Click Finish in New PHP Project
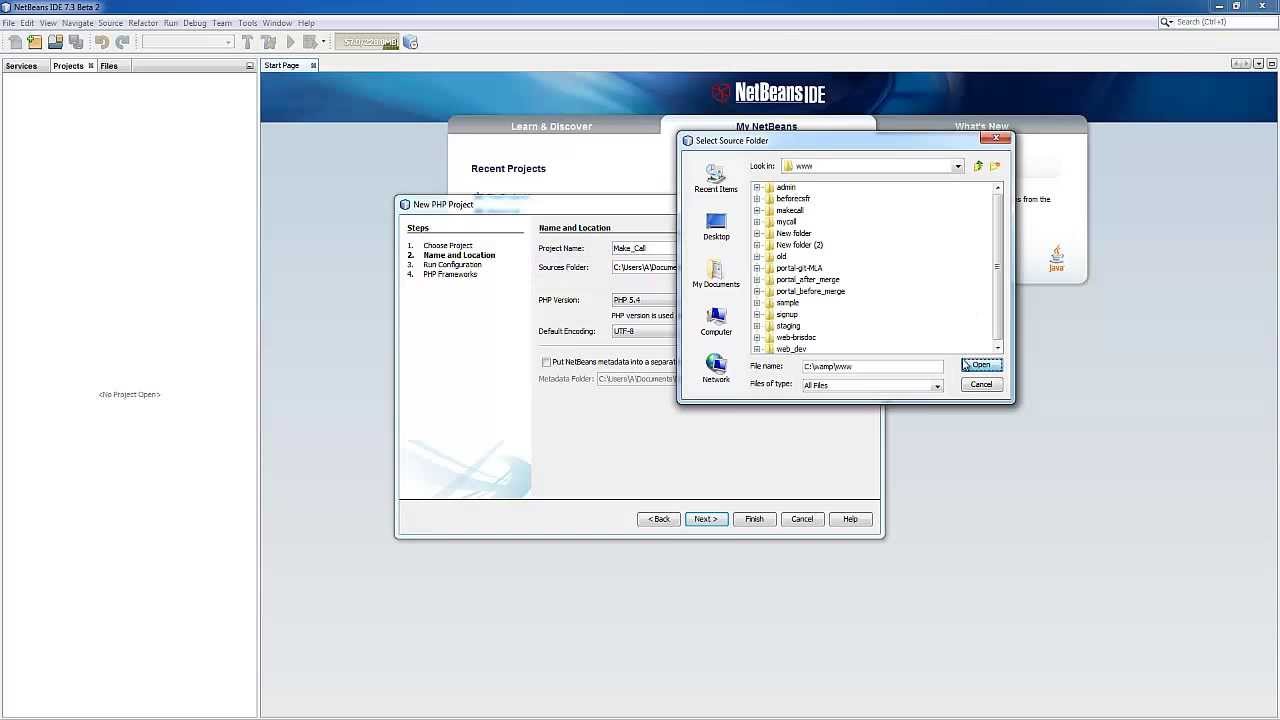1280x720 pixels. coord(754,519)
